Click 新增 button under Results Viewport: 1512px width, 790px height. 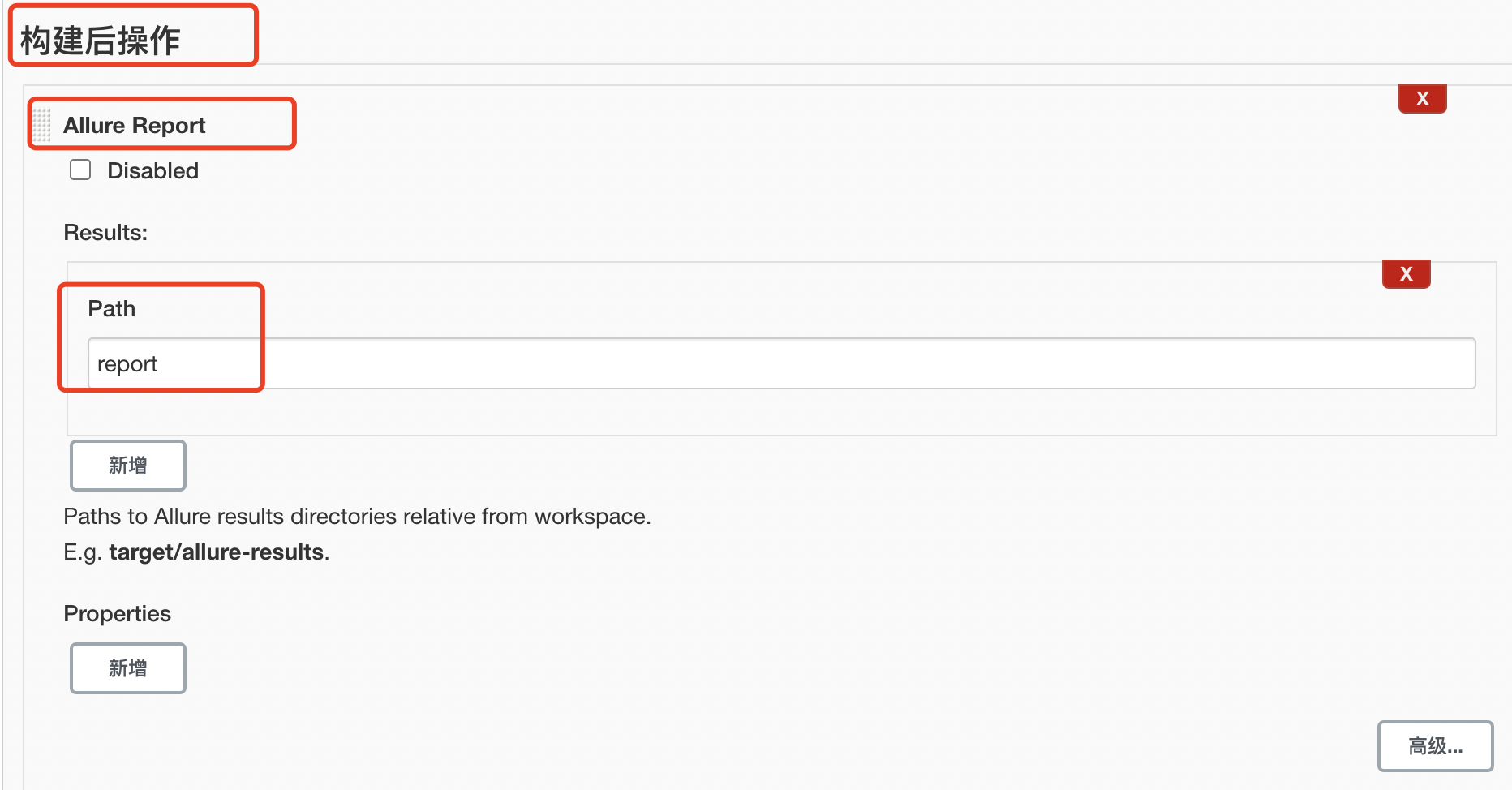coord(128,466)
